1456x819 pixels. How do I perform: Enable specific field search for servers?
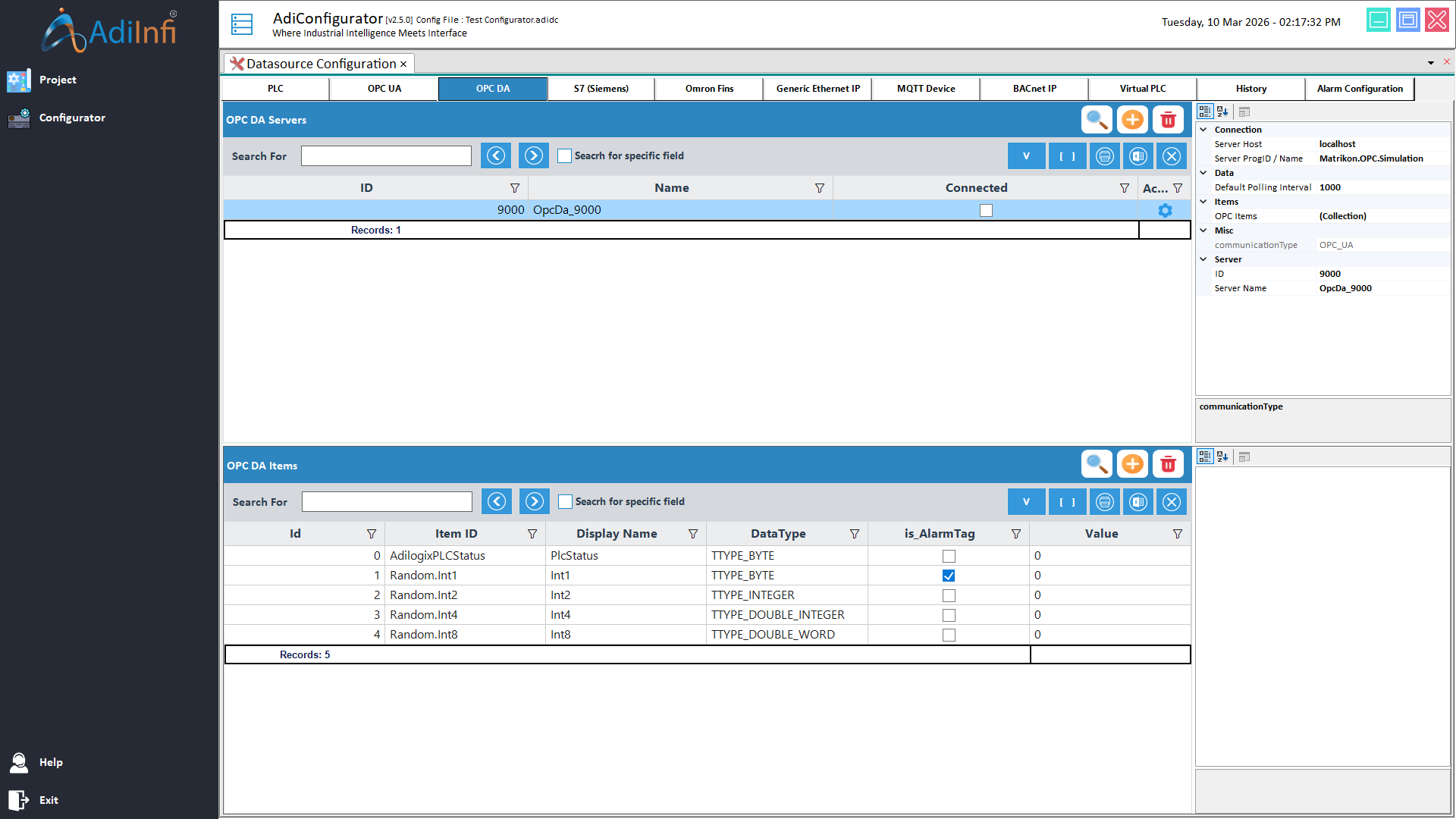565,156
